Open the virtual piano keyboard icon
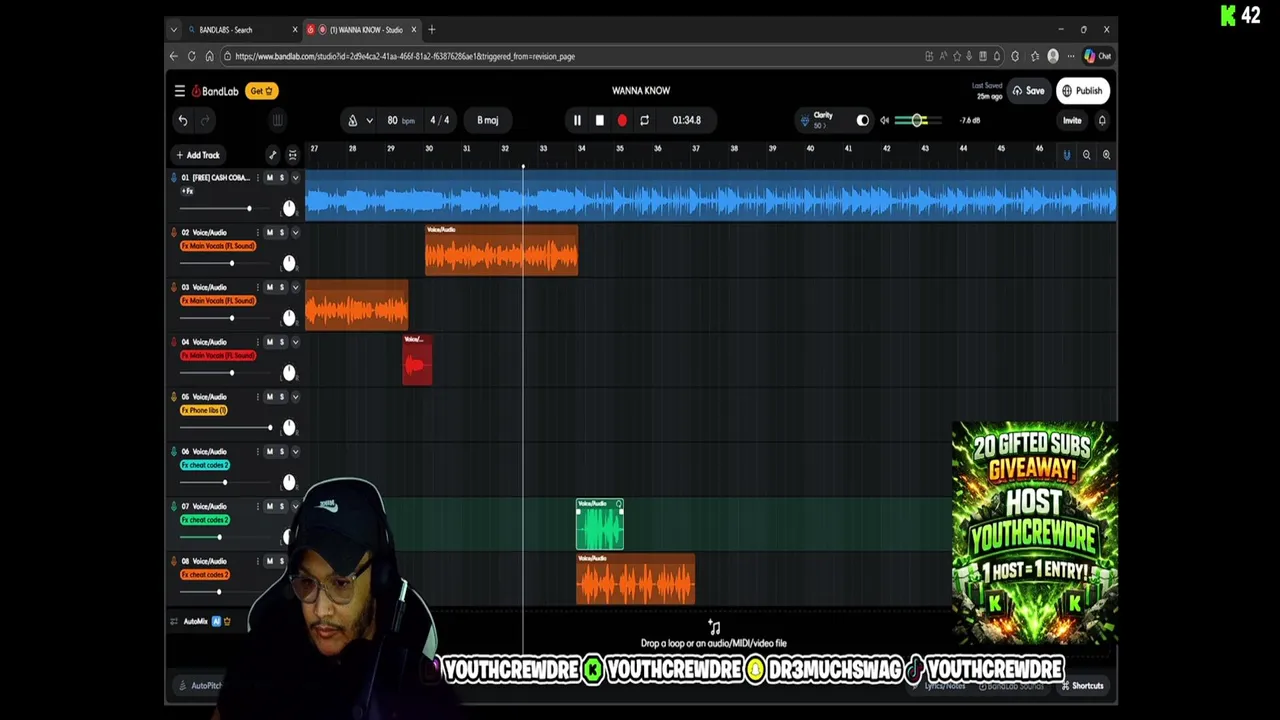1280x720 pixels. click(x=277, y=120)
